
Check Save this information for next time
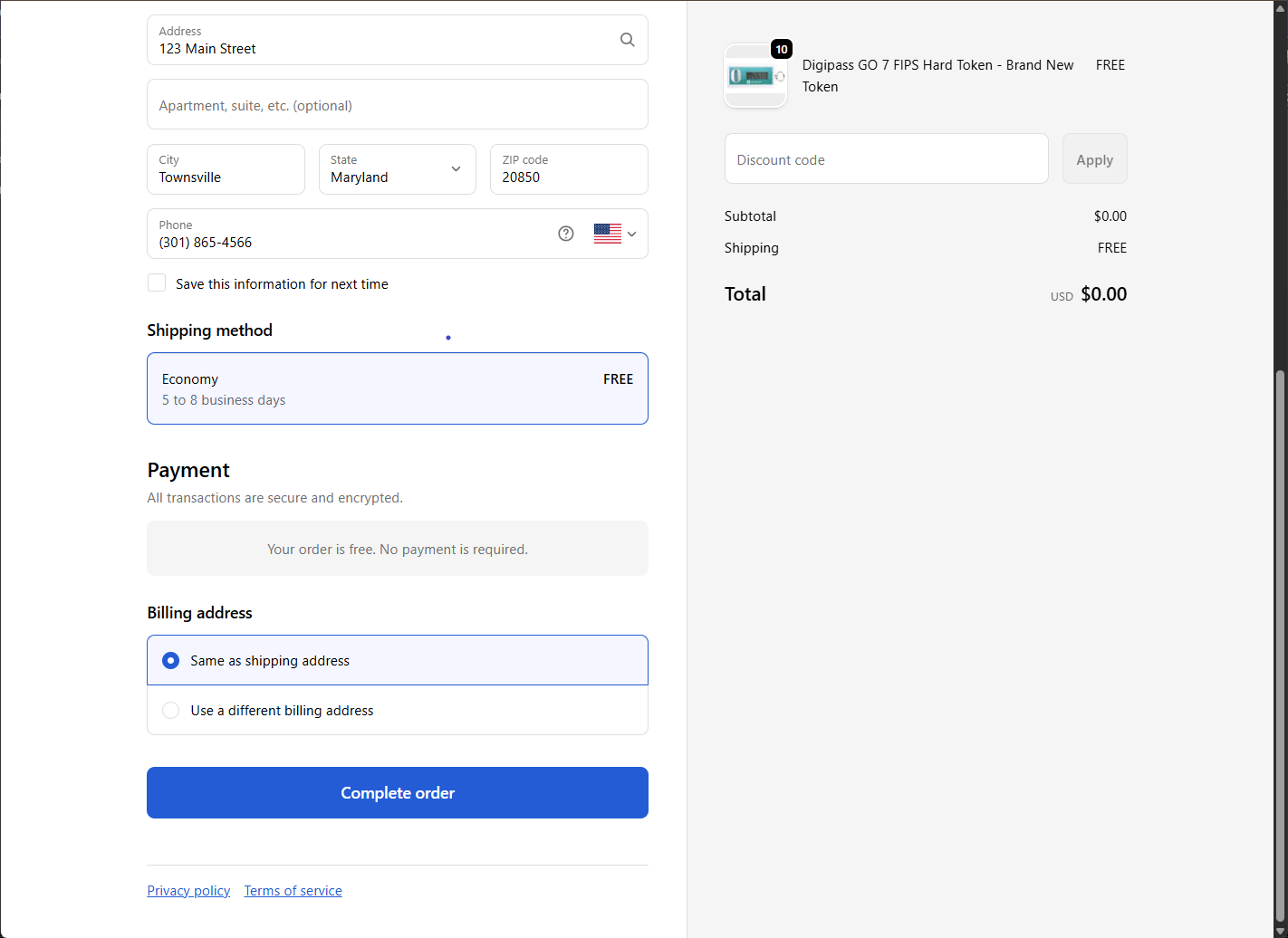pyautogui.click(x=157, y=283)
